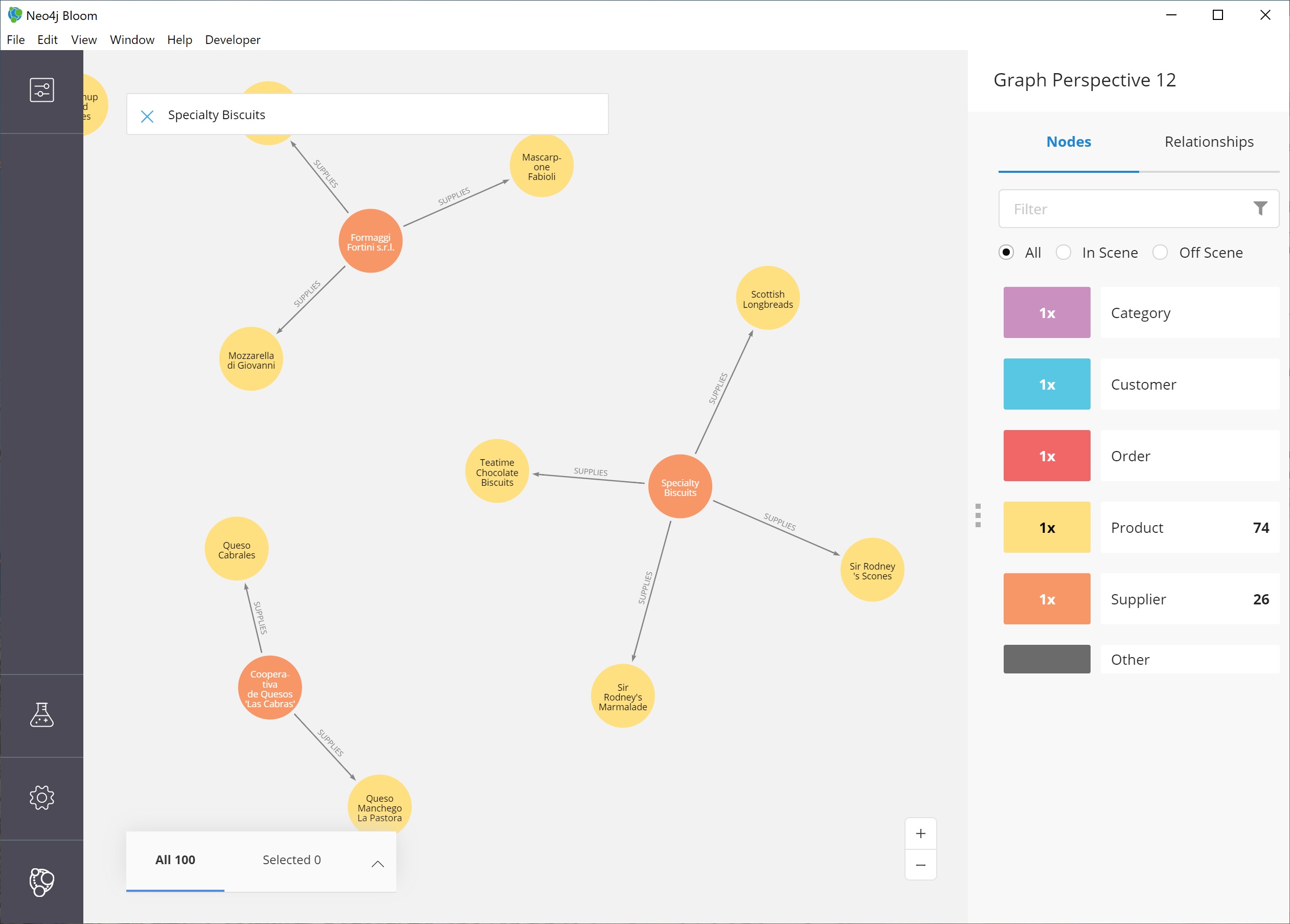Click SUPPLIES label toward Scottish Longbreads
This screenshot has height=924, width=1290.
718,388
